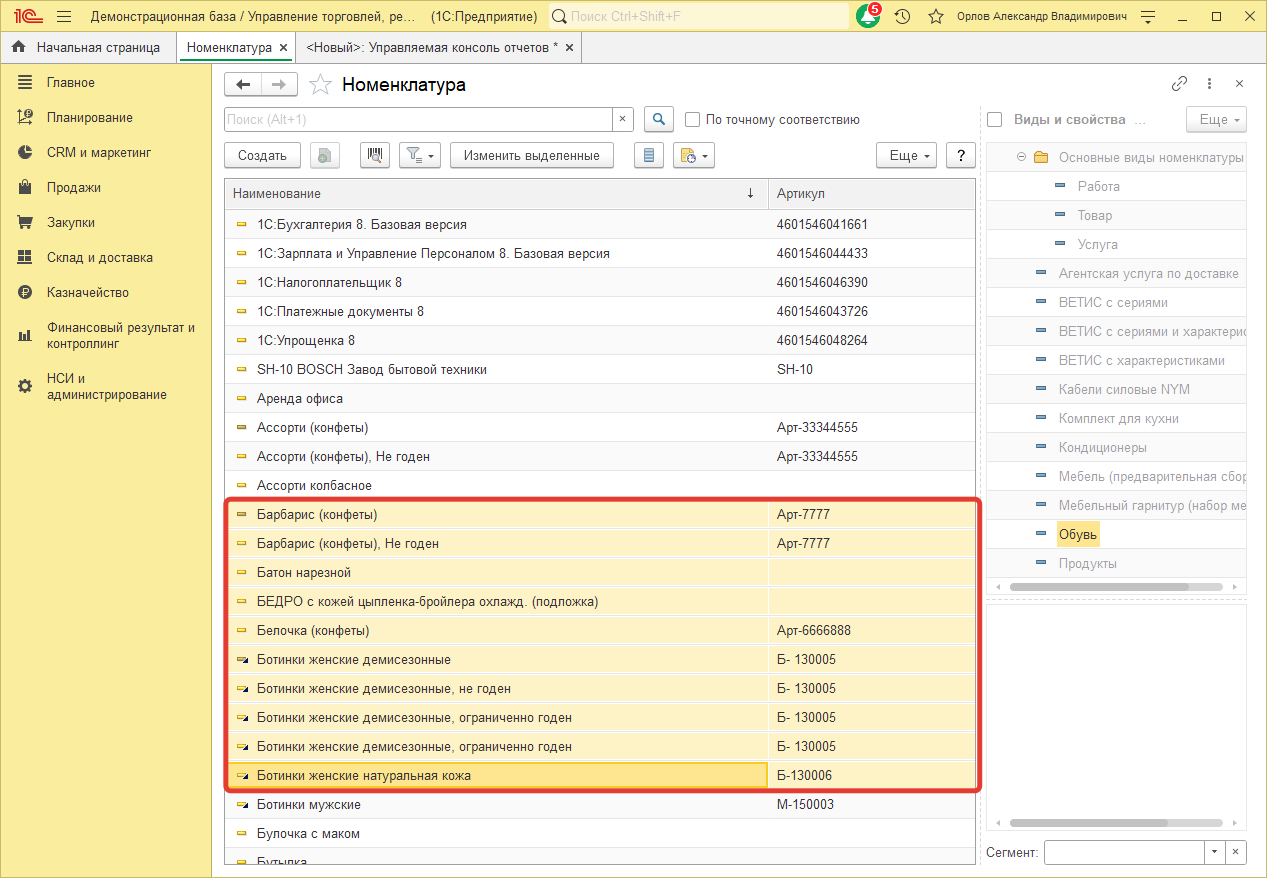
Task: Open the history clock icon
Action: (x=902, y=17)
